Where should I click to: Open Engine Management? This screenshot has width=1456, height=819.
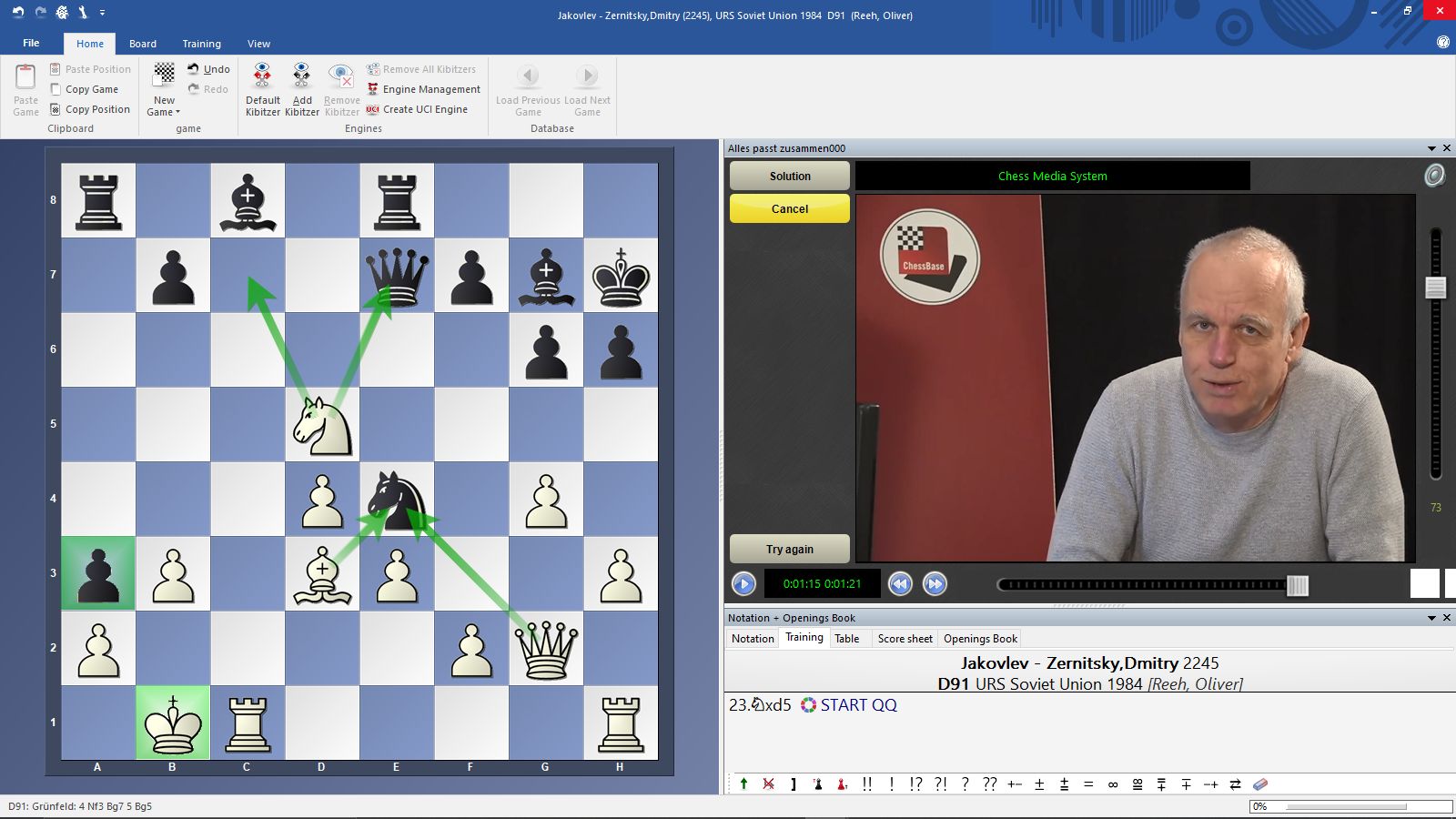424,89
